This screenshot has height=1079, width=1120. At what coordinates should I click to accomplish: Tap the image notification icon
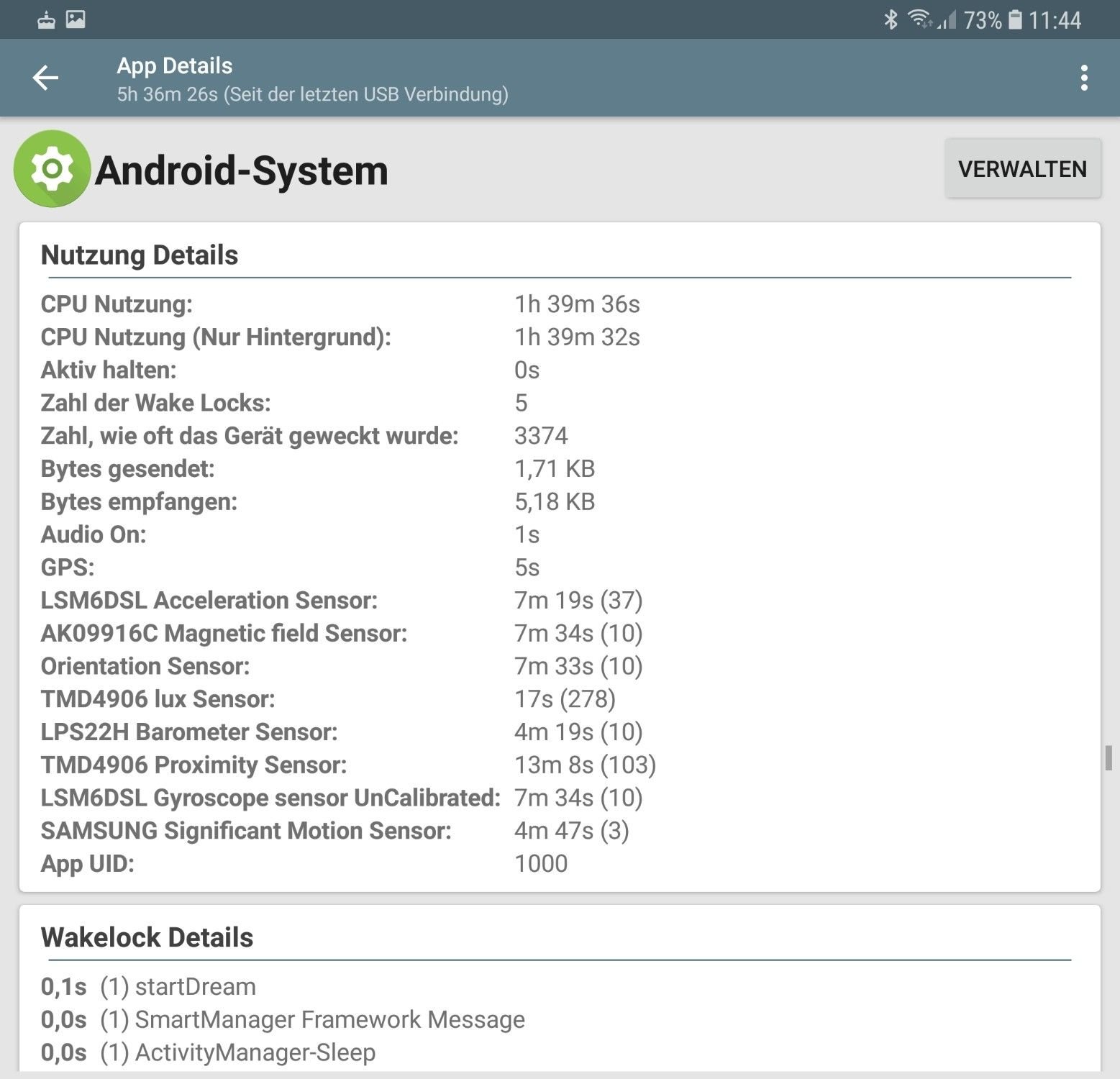click(x=76, y=19)
